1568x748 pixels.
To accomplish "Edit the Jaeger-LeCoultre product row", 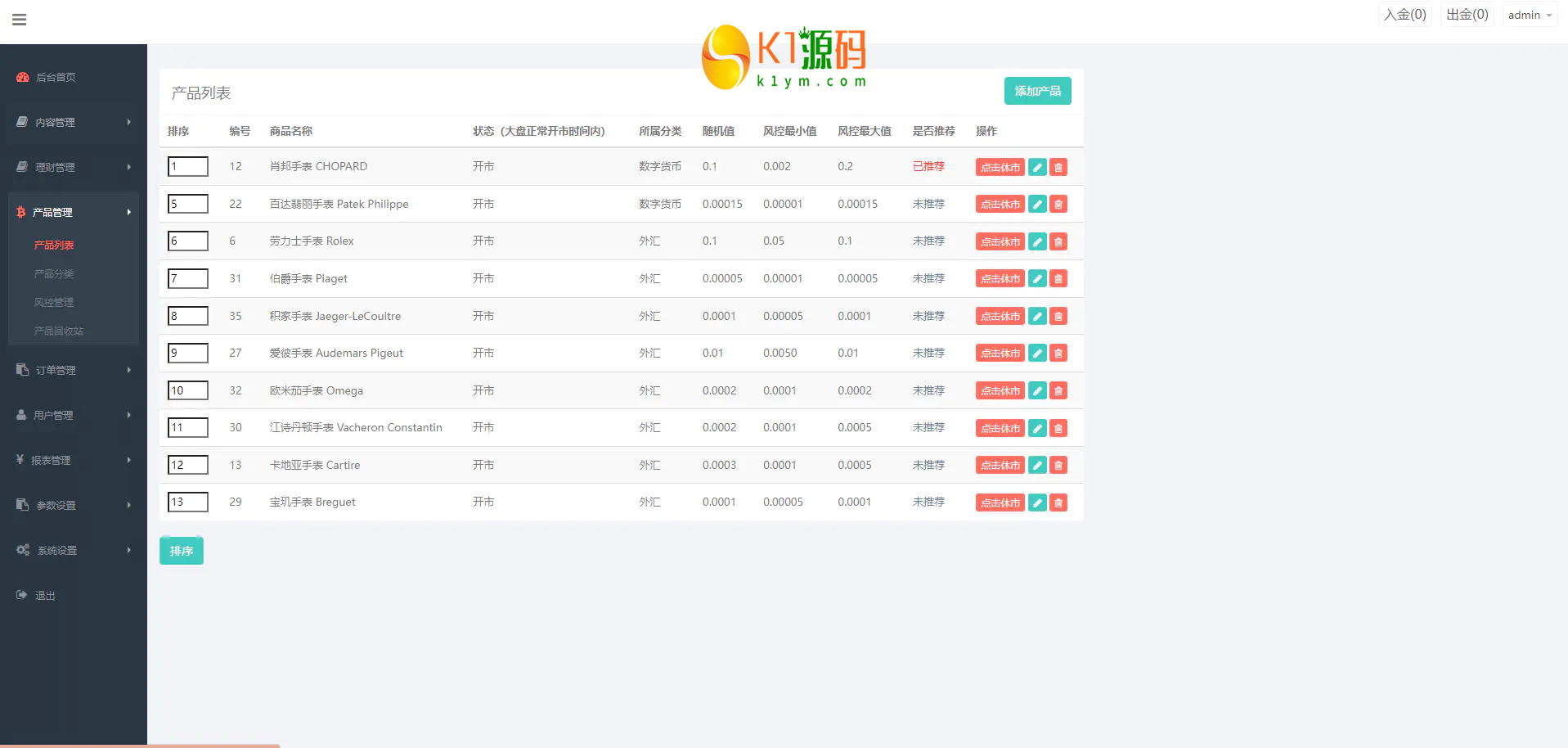I will click(1037, 316).
